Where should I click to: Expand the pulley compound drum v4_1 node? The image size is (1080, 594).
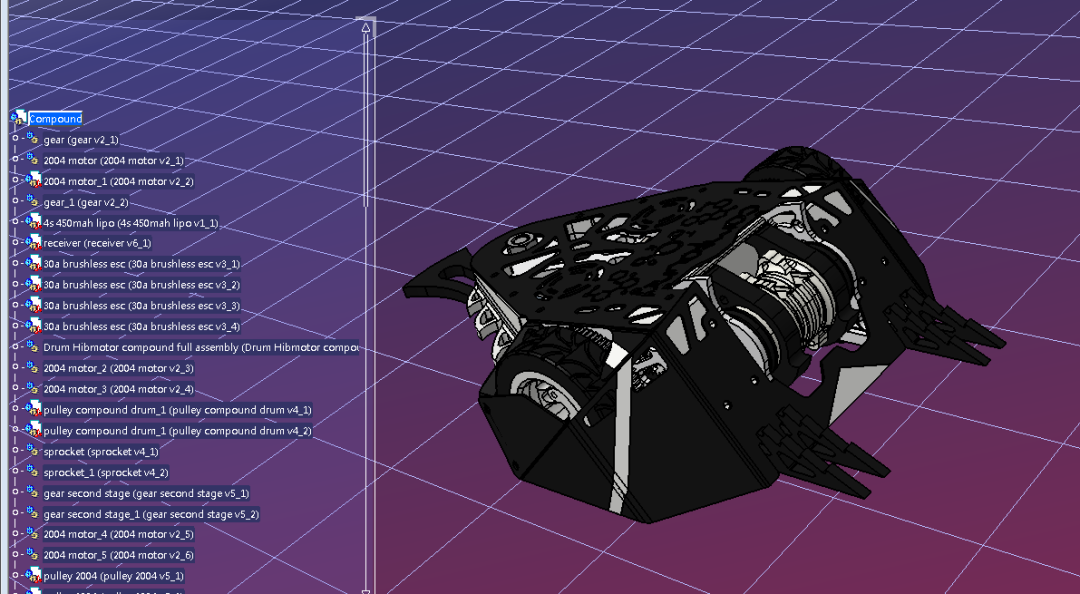tap(15, 409)
